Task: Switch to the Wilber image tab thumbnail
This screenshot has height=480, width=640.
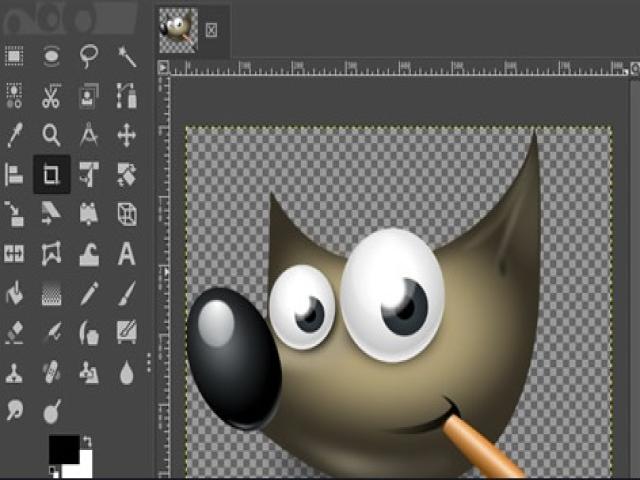Action: 178,31
